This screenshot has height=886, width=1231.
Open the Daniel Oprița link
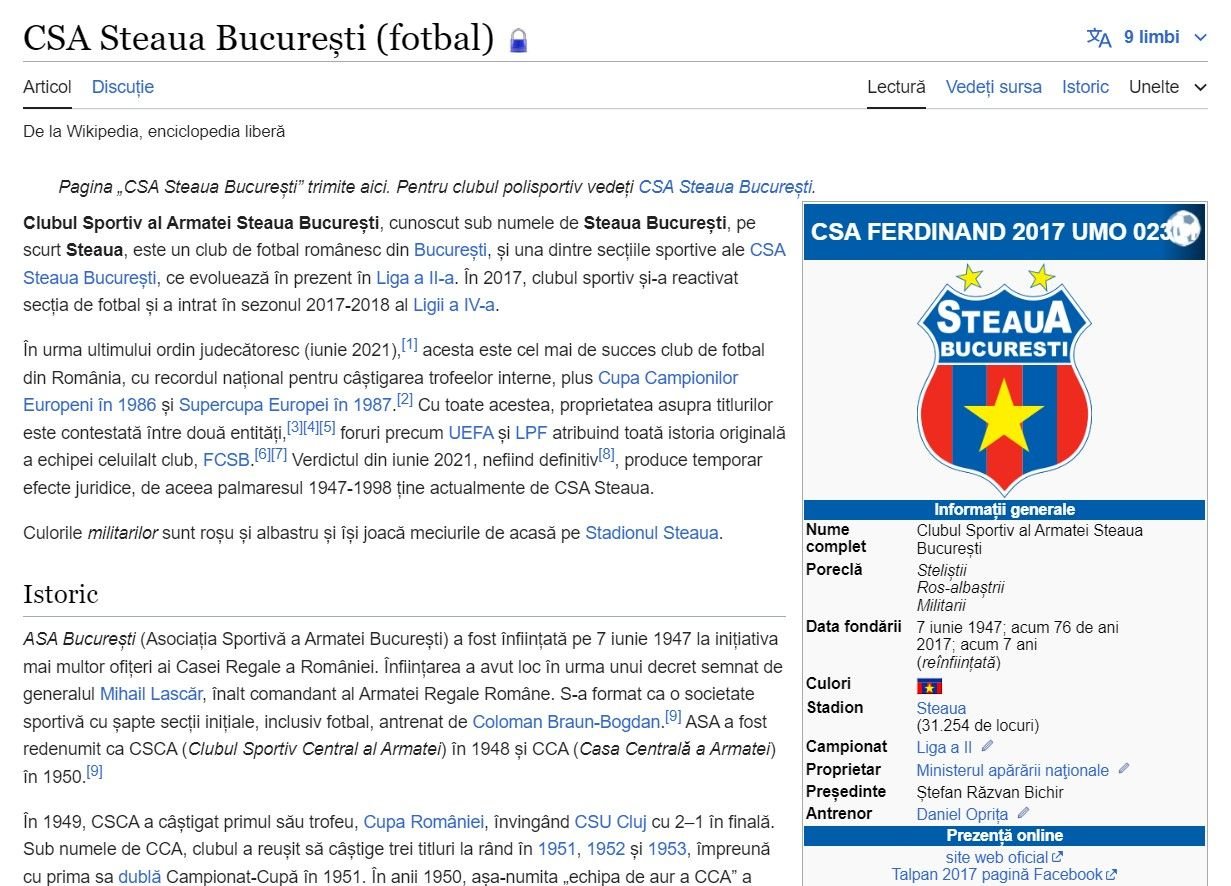pyautogui.click(x=962, y=814)
